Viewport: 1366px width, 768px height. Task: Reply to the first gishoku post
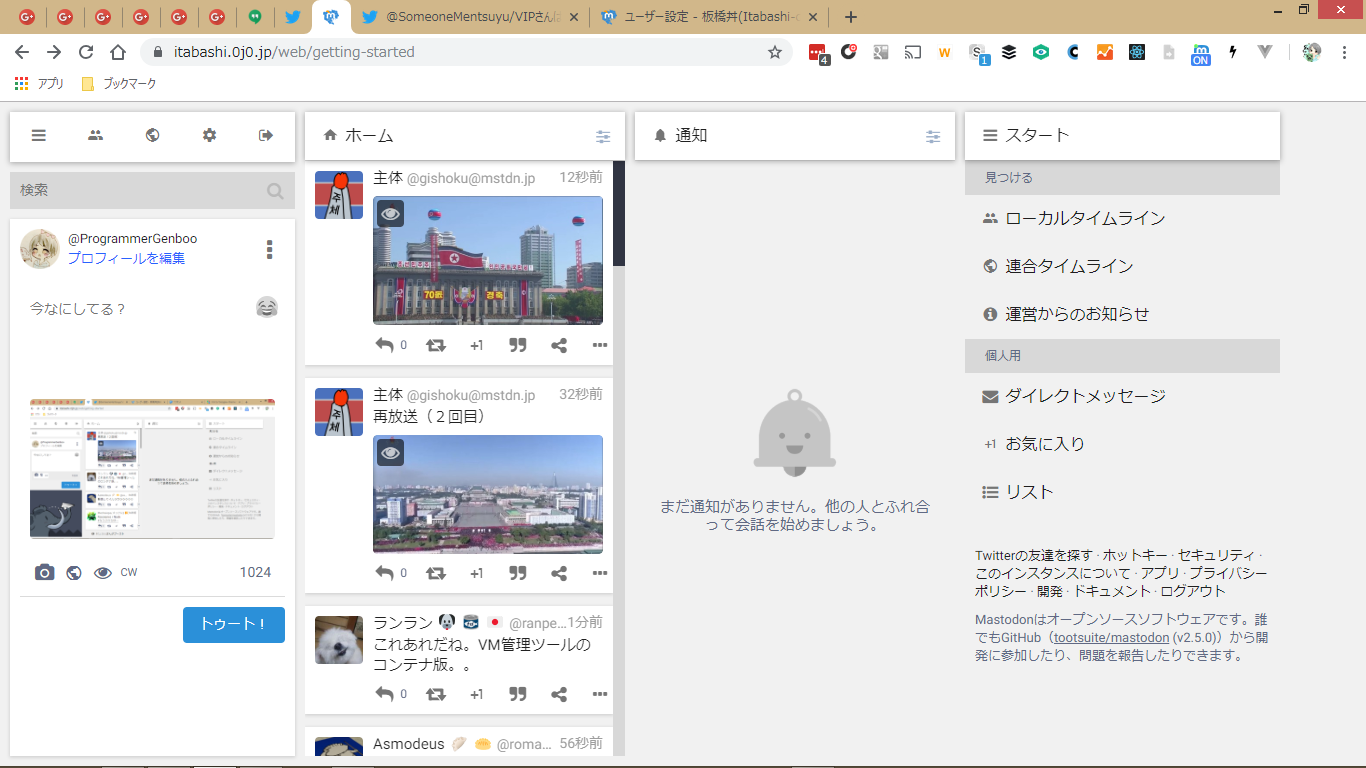click(x=385, y=345)
